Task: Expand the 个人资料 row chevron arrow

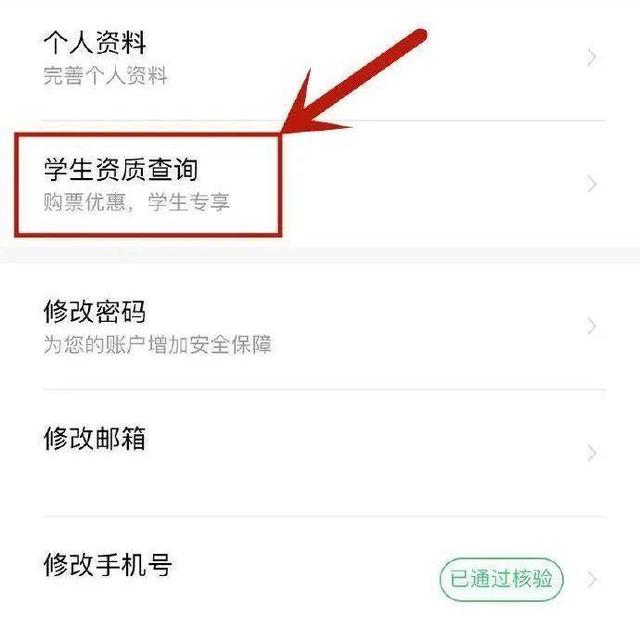Action: click(x=592, y=58)
